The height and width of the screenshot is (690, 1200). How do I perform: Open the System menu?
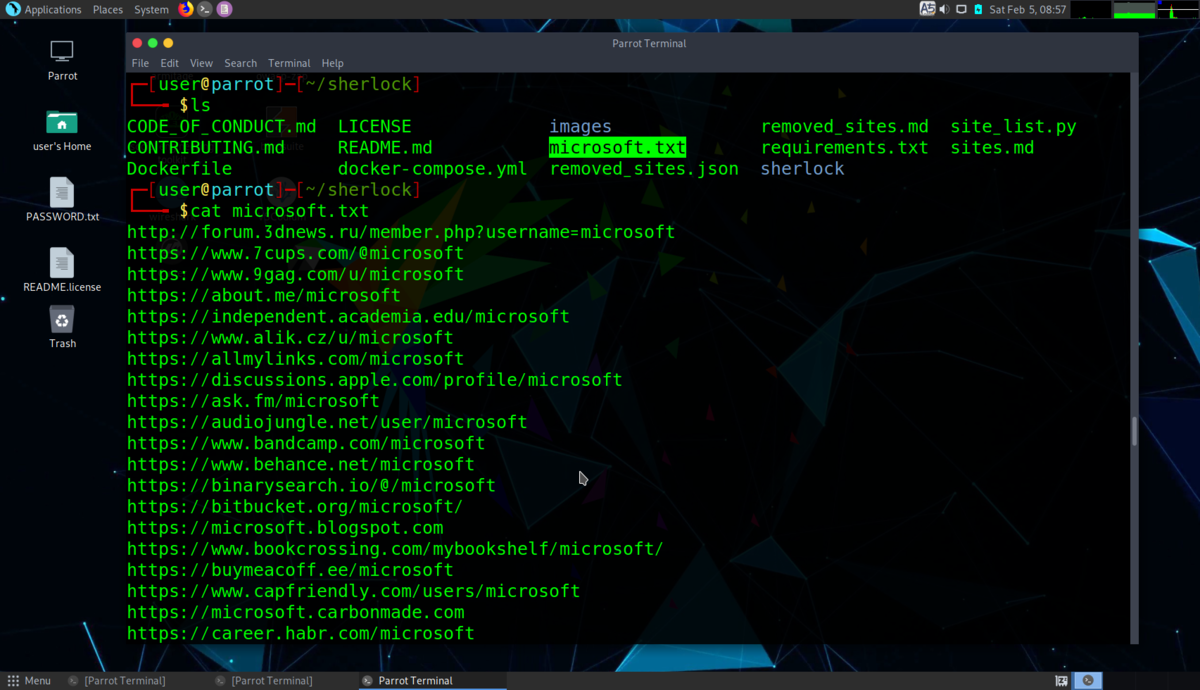(x=151, y=9)
